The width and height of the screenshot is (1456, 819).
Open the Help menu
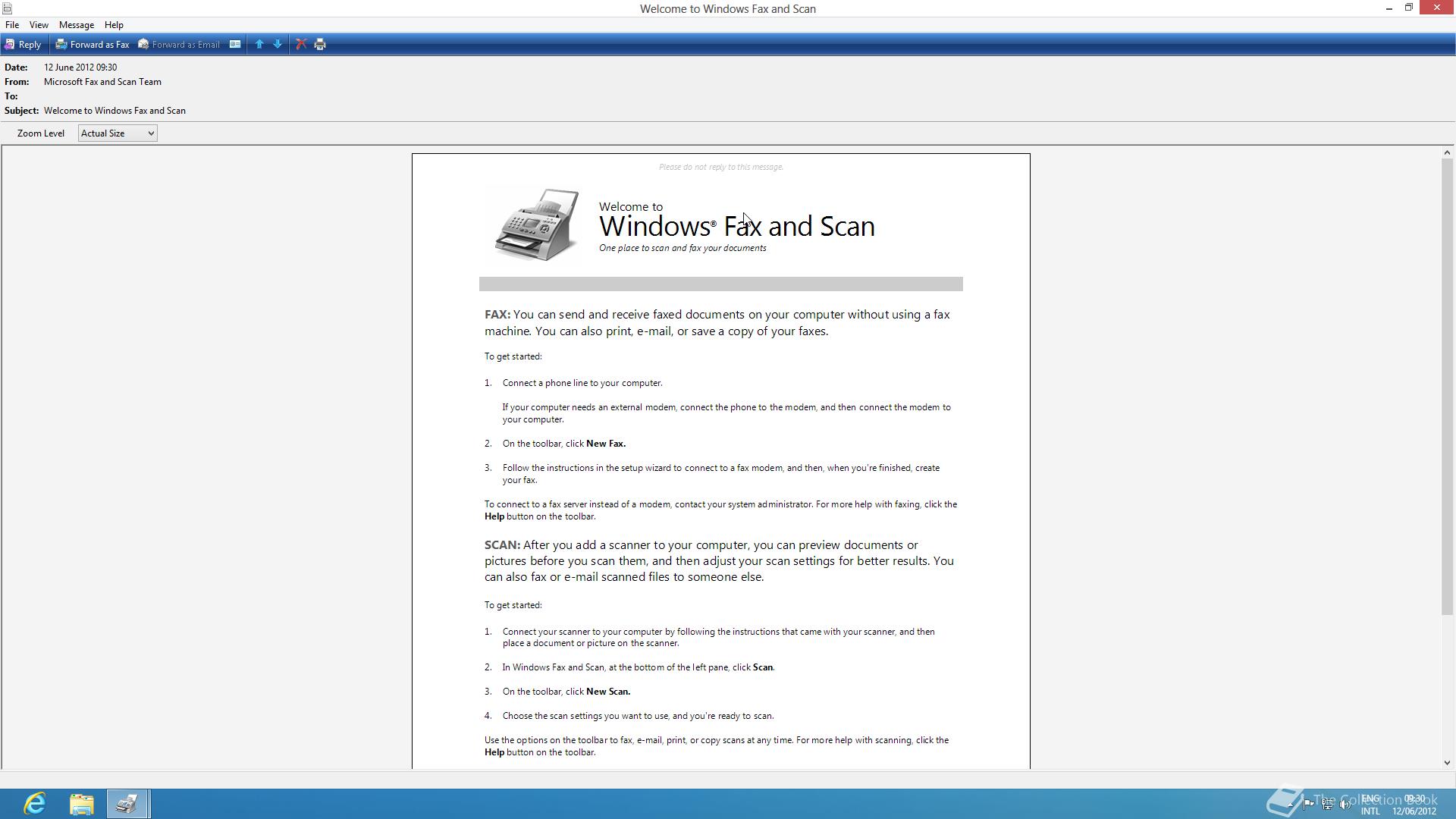pyautogui.click(x=114, y=25)
